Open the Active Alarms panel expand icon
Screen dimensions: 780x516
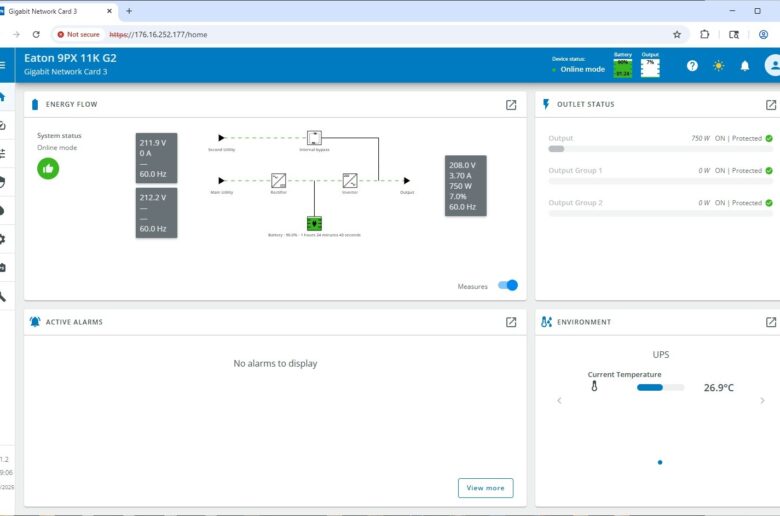[x=511, y=322]
